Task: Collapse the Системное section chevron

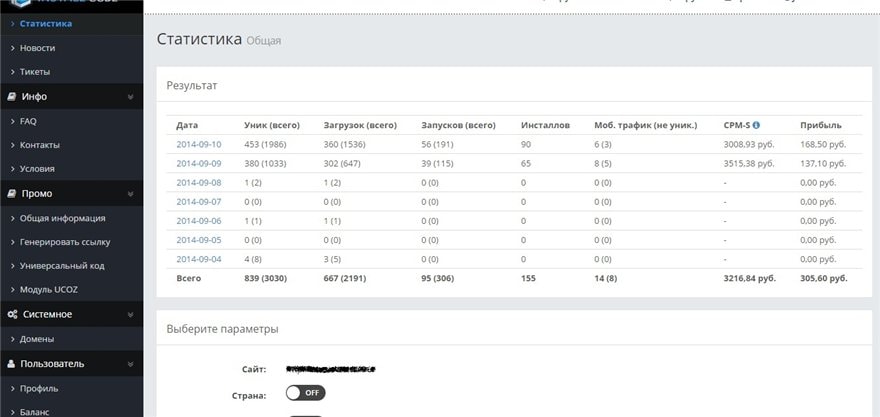Action: [x=130, y=315]
